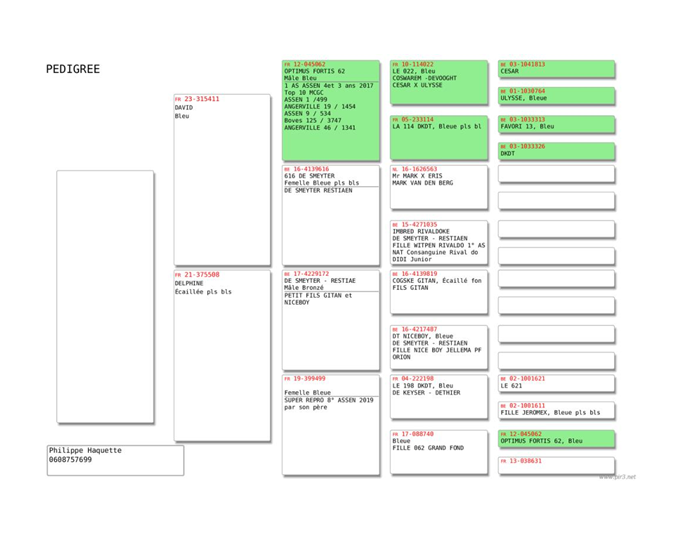Image resolution: width=680 pixels, height=545 pixels.
Task: Click the PEDIGREE title heading
Action: pyautogui.click(x=72, y=69)
